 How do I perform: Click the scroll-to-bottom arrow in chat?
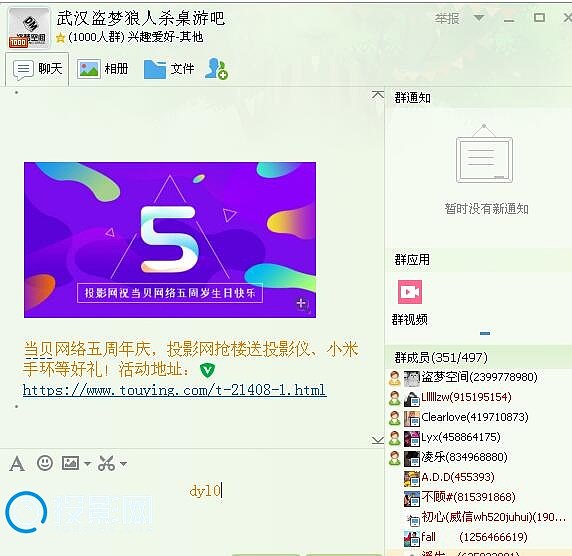378,440
